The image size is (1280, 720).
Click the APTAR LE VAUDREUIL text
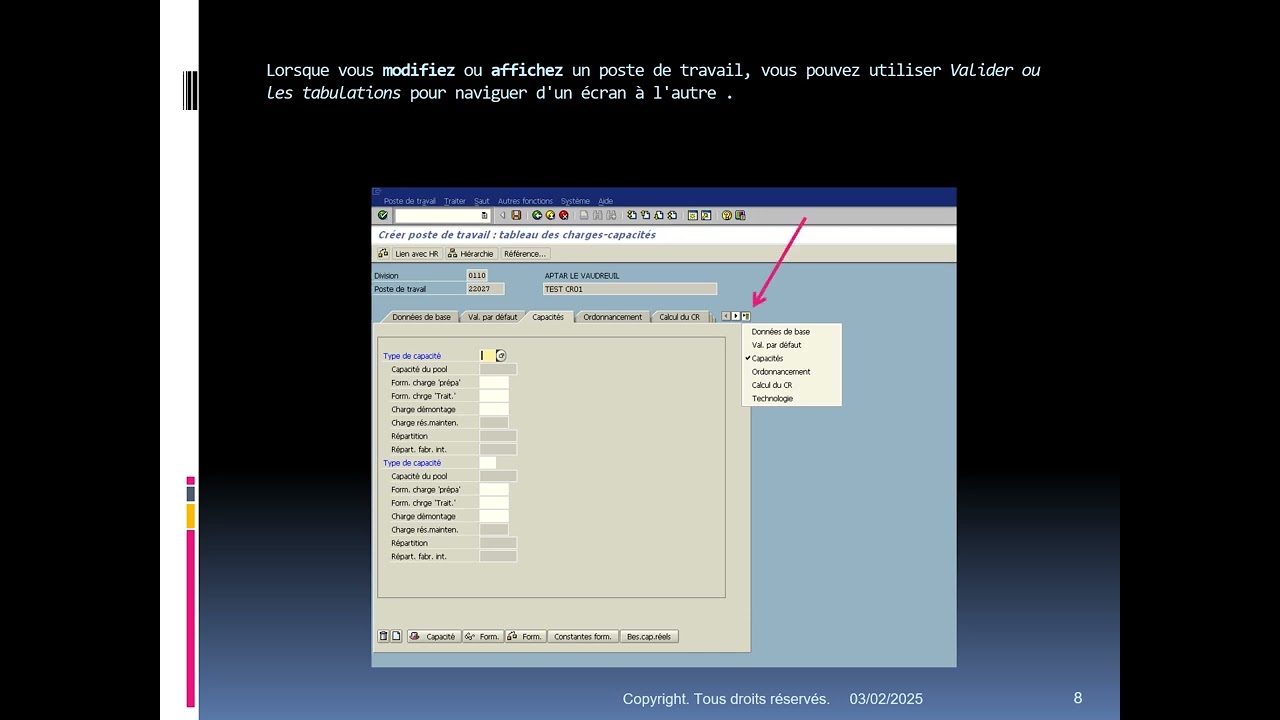(x=582, y=276)
